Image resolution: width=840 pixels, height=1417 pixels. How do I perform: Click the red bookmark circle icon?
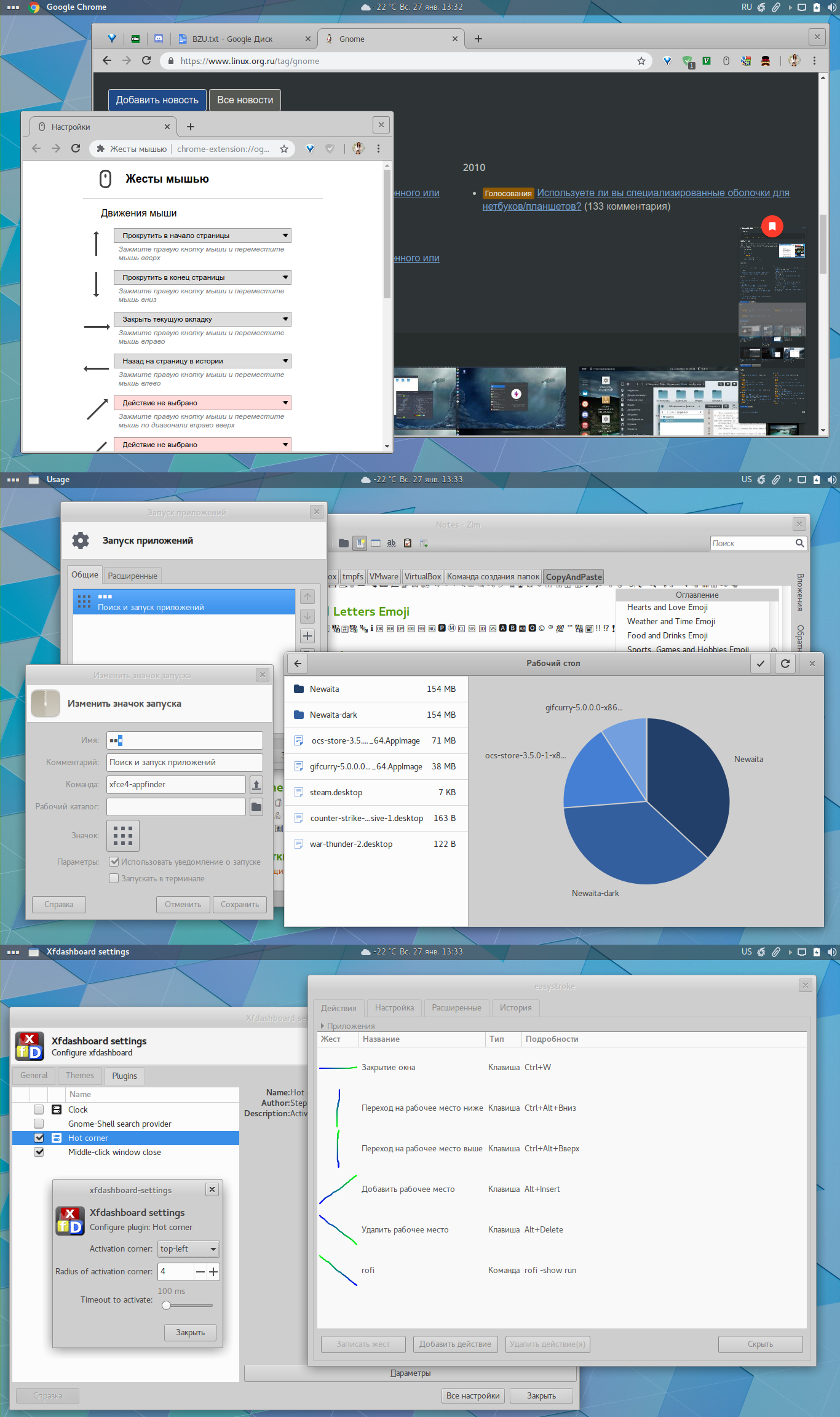(x=772, y=226)
